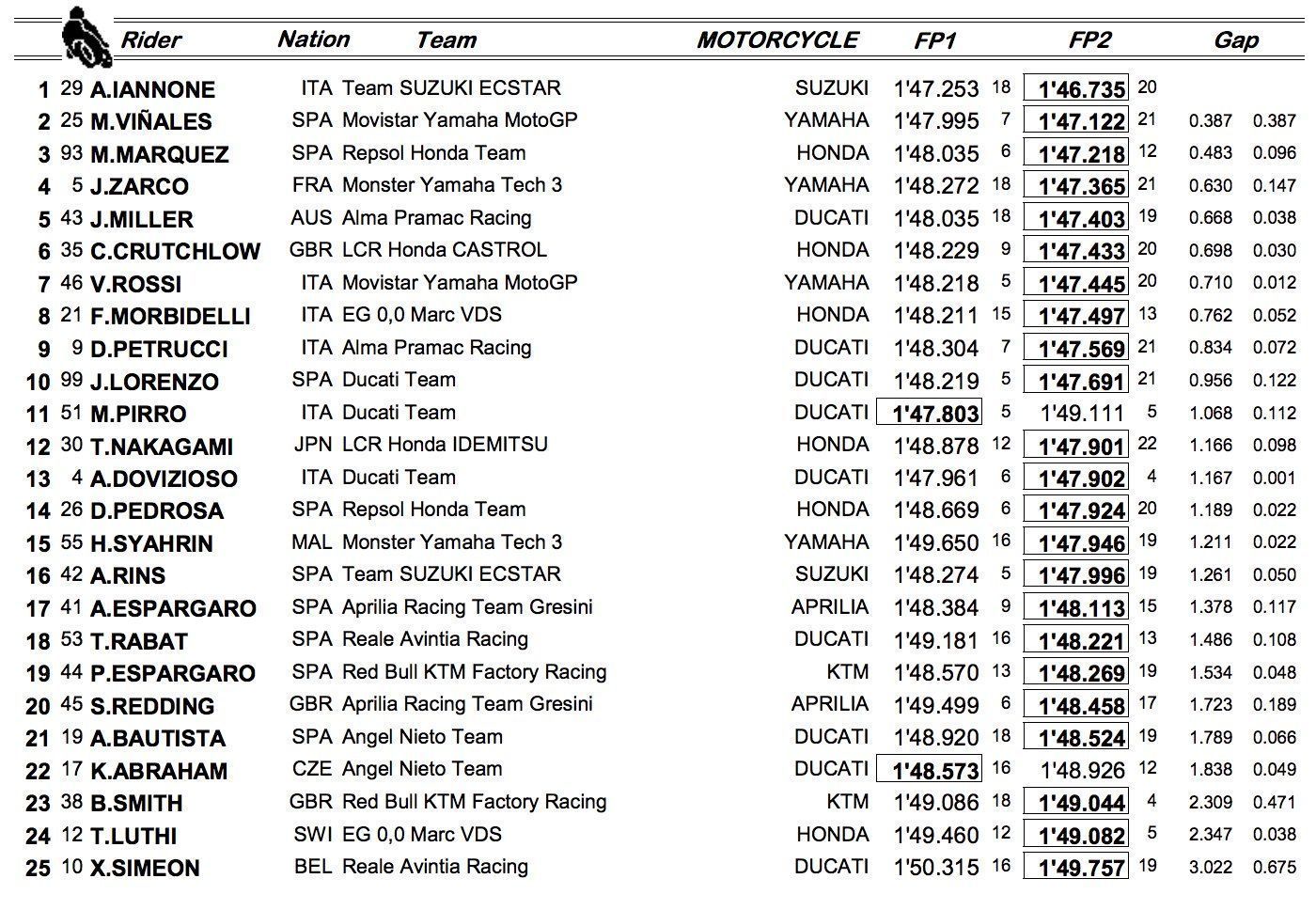This screenshot has width=1316, height=910.
Task: Select the Red Bull KTM Factory Racing team for B.SMITH
Action: [474, 802]
